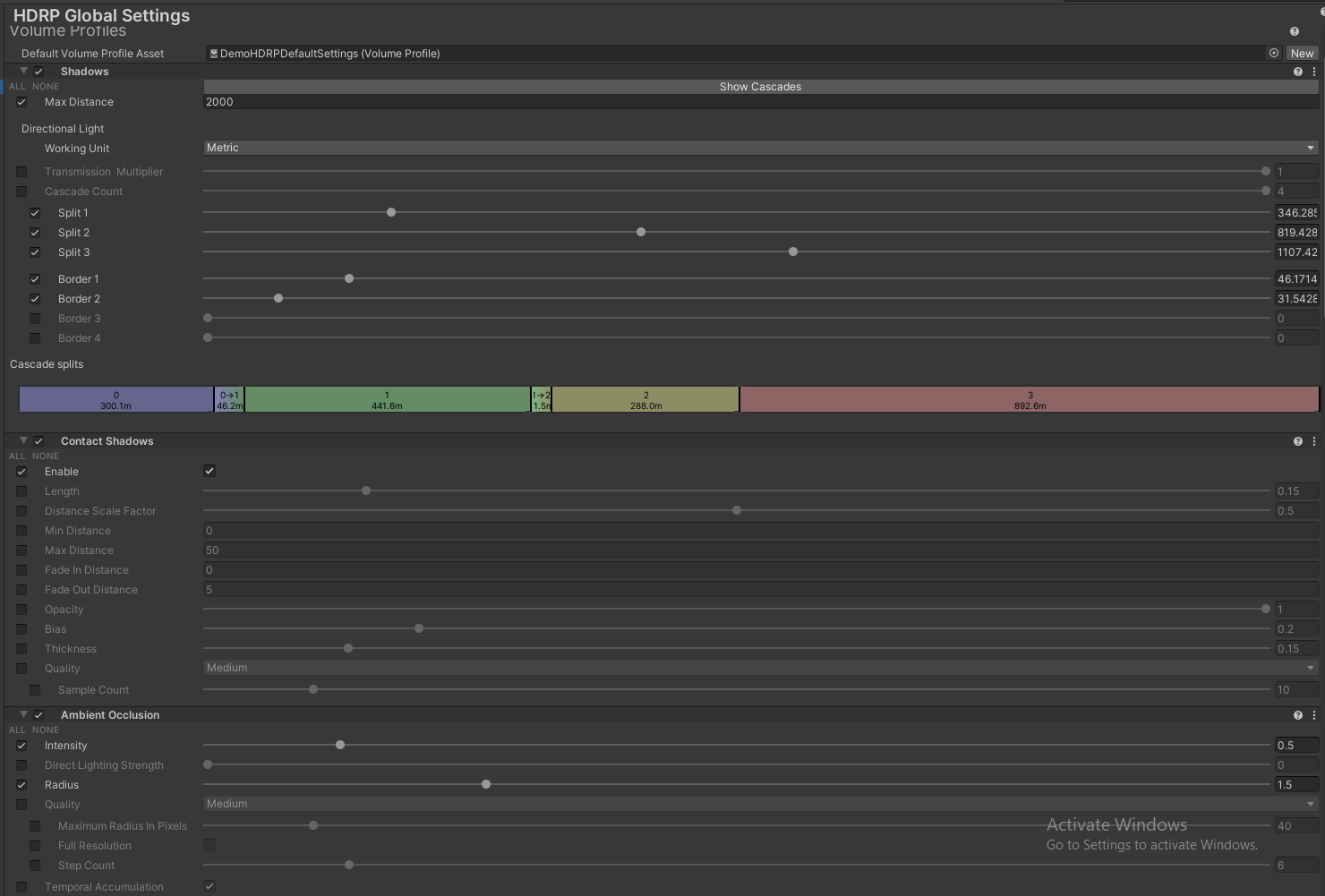Image resolution: width=1325 pixels, height=896 pixels.
Task: Open help for HDRP Volume Profiles section
Action: tap(1294, 31)
